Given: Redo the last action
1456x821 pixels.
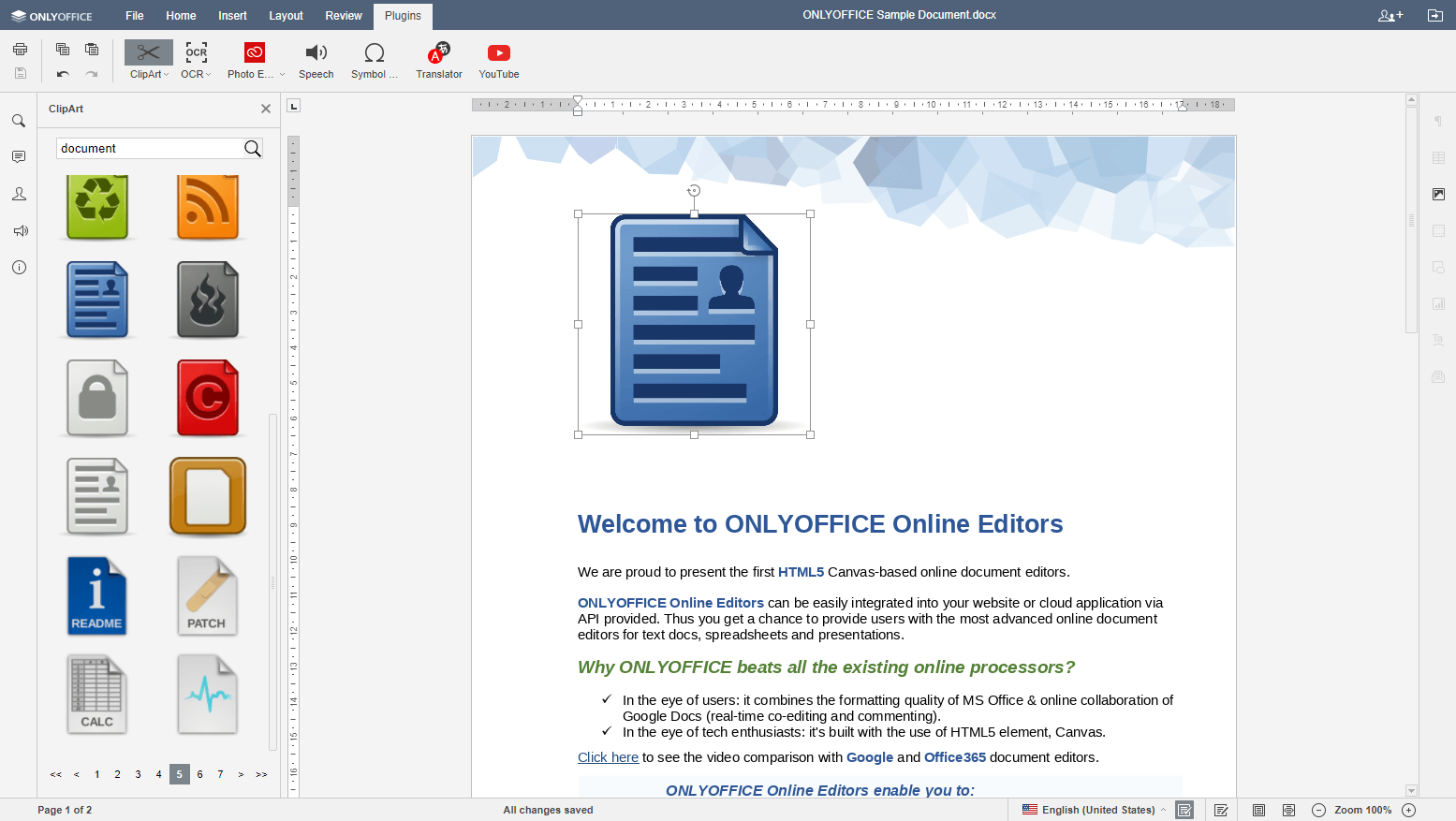Looking at the screenshot, I should pos(92,74).
